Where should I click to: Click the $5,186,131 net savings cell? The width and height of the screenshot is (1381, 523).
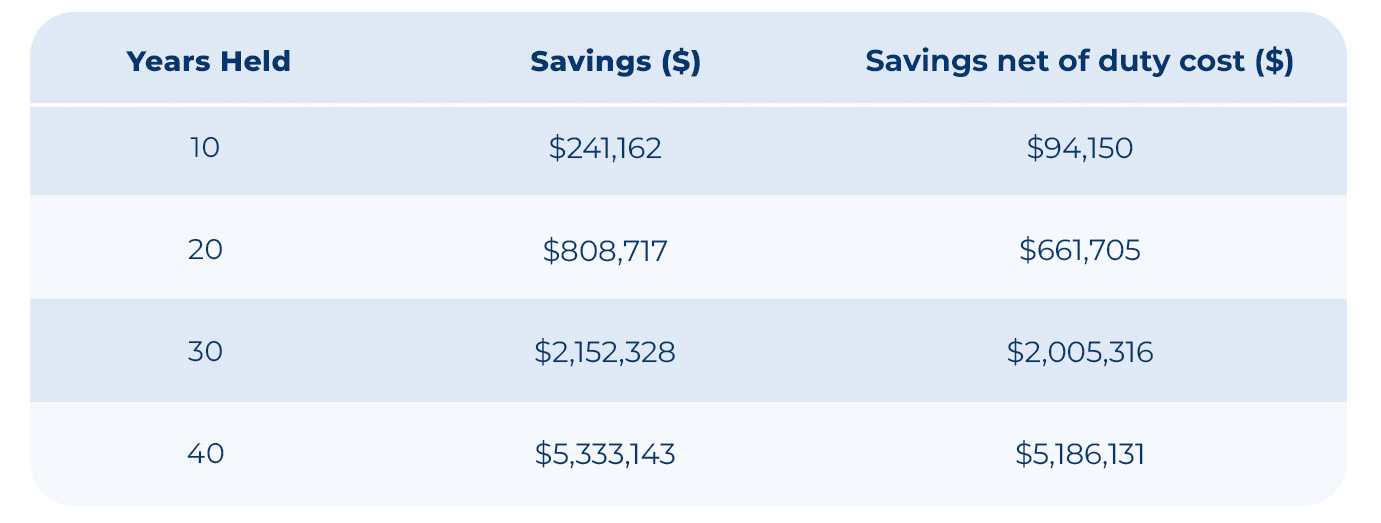(x=1079, y=454)
